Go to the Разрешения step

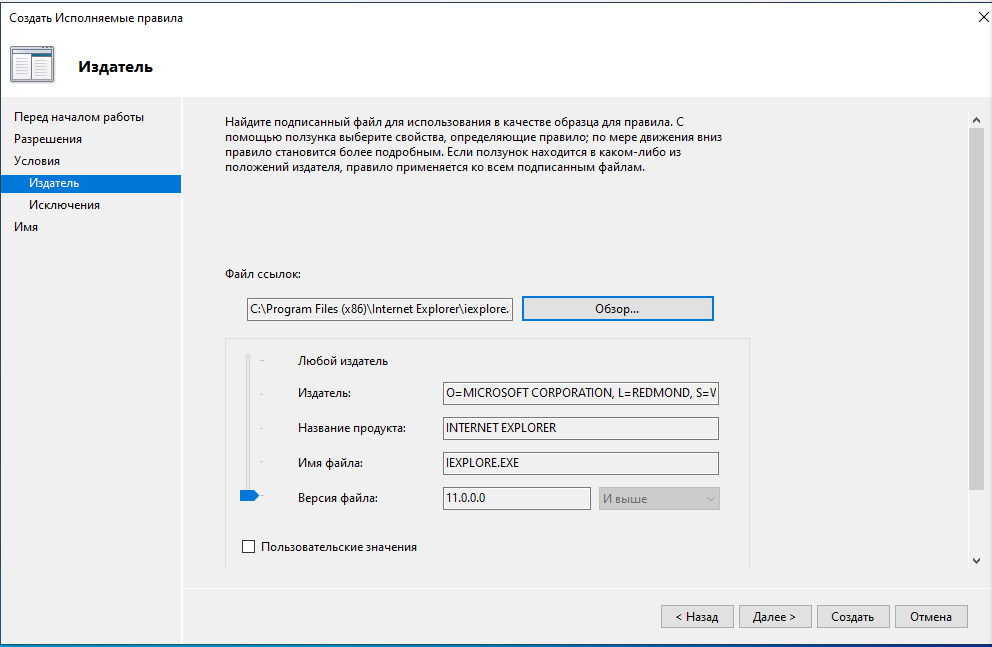[48, 139]
